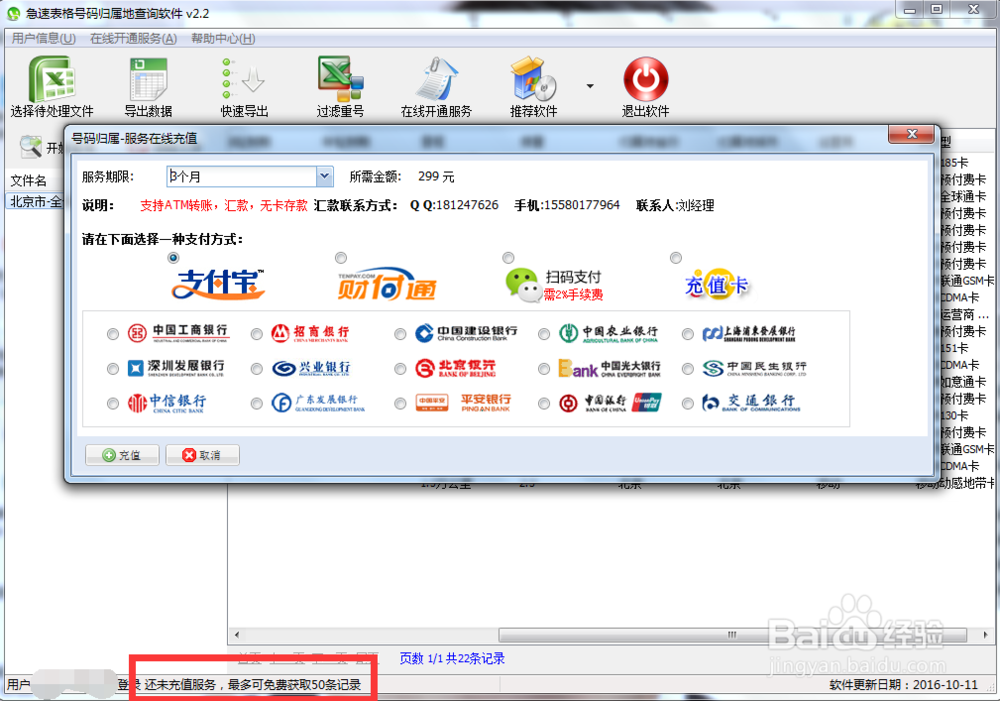The image size is (1000, 701).
Task: Open the 推荐软件 toolbar icon
Action: [x=533, y=78]
